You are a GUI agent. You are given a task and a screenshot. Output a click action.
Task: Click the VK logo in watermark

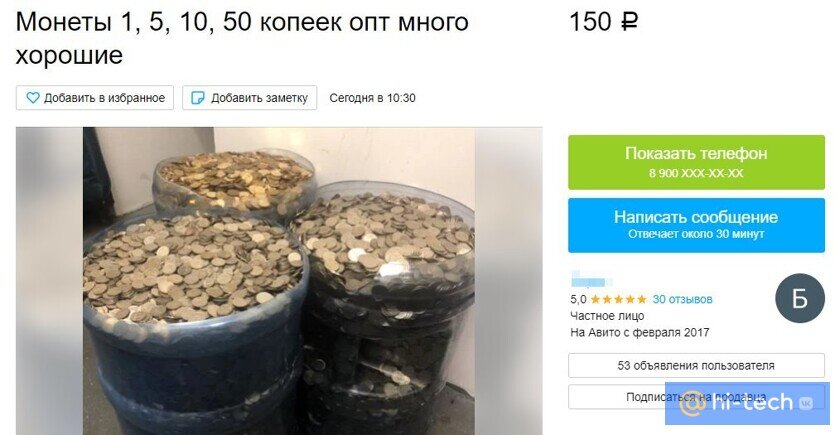(x=806, y=403)
